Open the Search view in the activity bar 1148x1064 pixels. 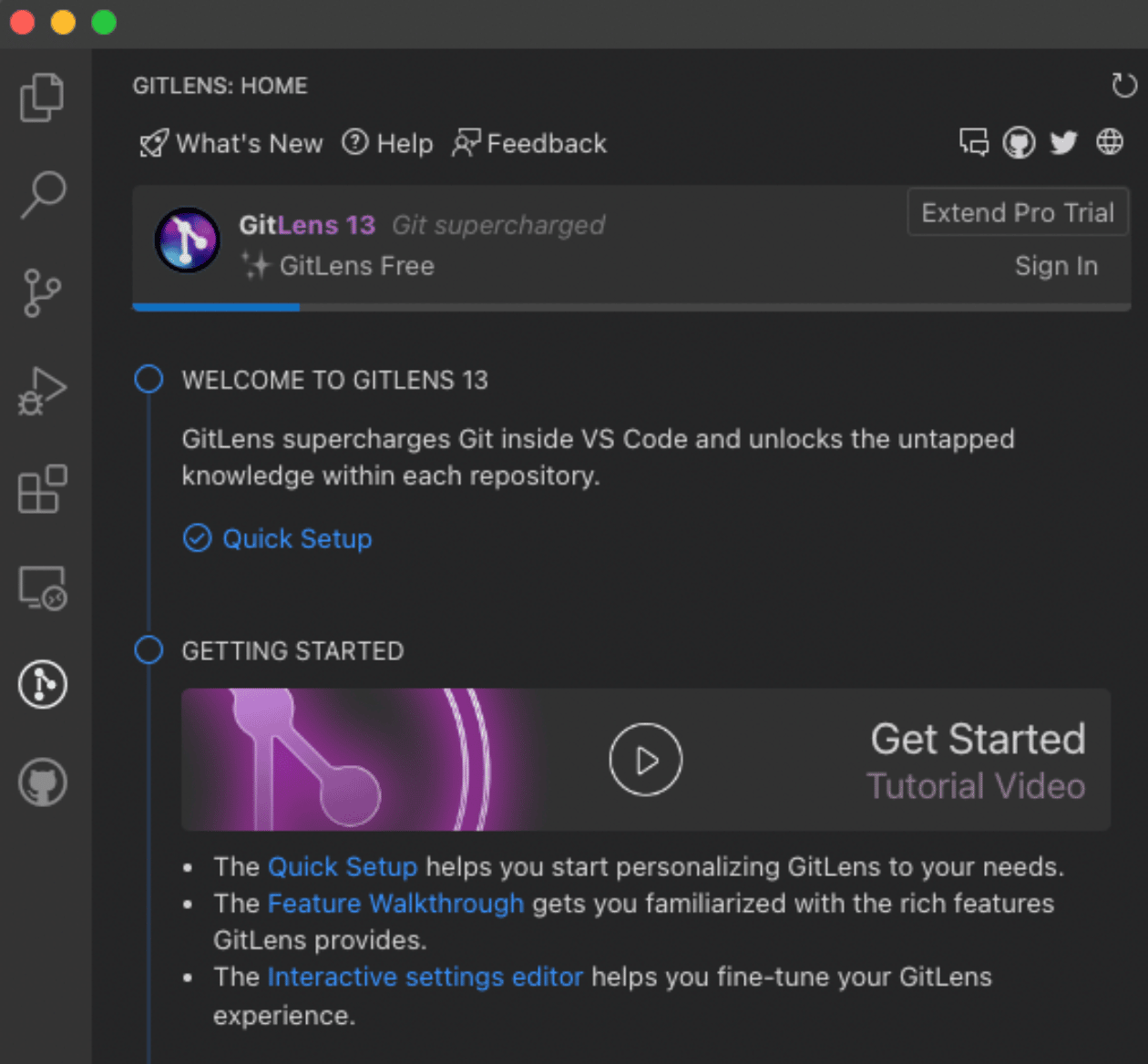coord(43,194)
